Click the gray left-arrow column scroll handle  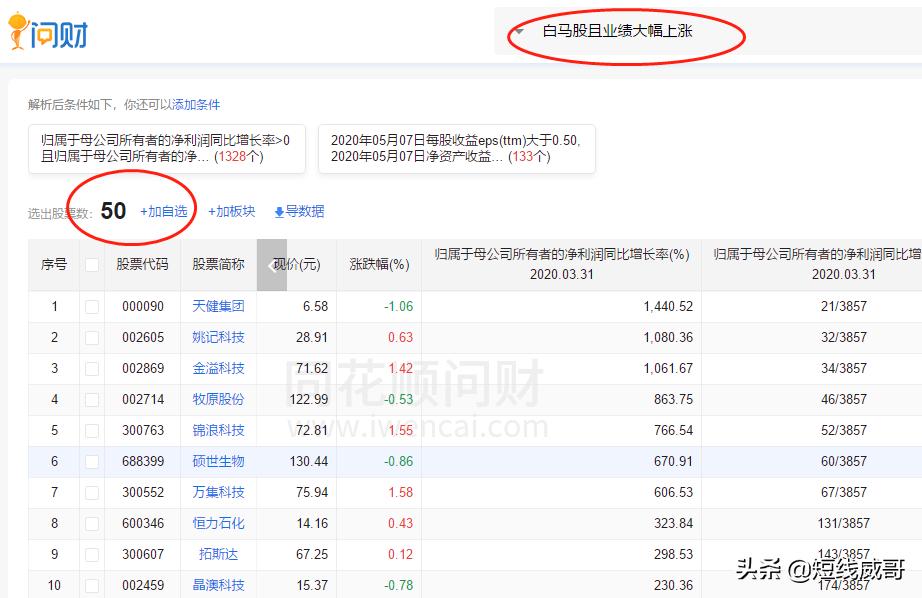point(271,265)
